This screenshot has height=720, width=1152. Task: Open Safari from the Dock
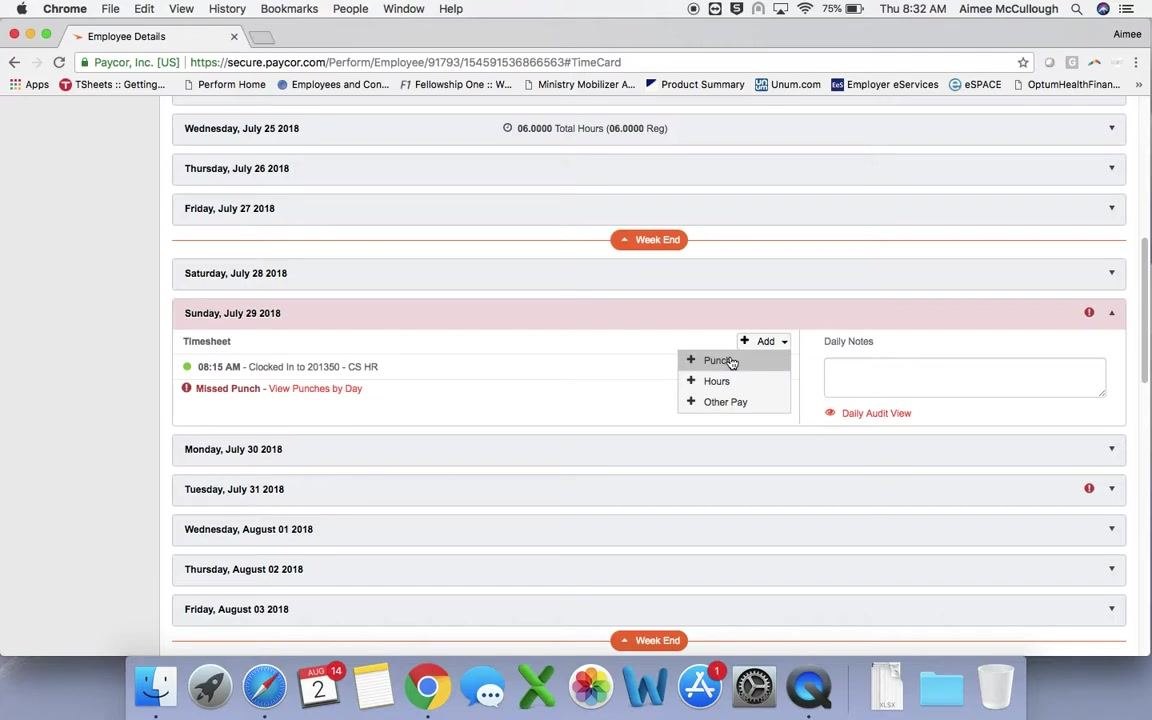264,687
